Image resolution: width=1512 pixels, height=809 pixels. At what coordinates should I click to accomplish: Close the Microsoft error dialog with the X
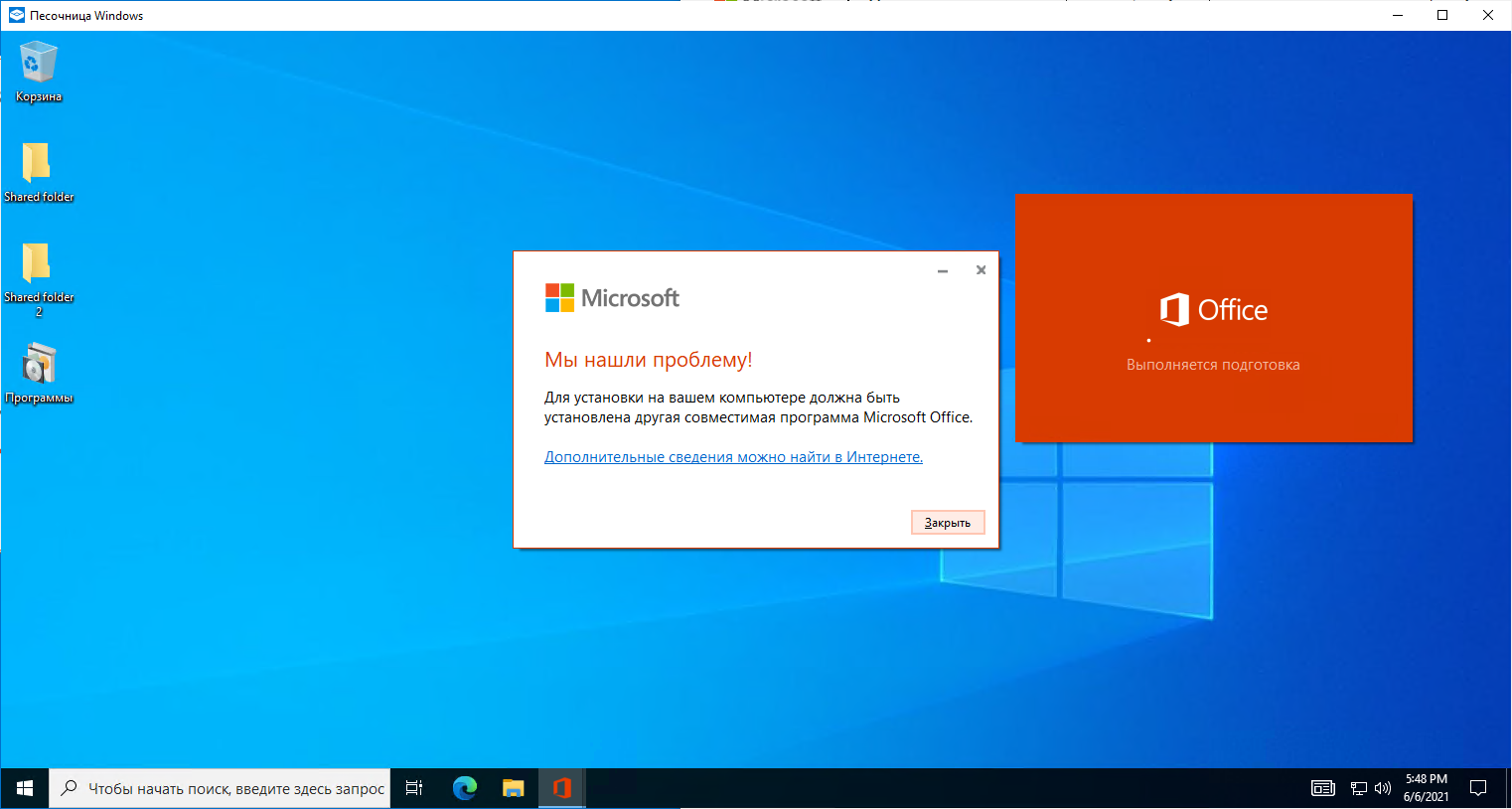(x=981, y=270)
